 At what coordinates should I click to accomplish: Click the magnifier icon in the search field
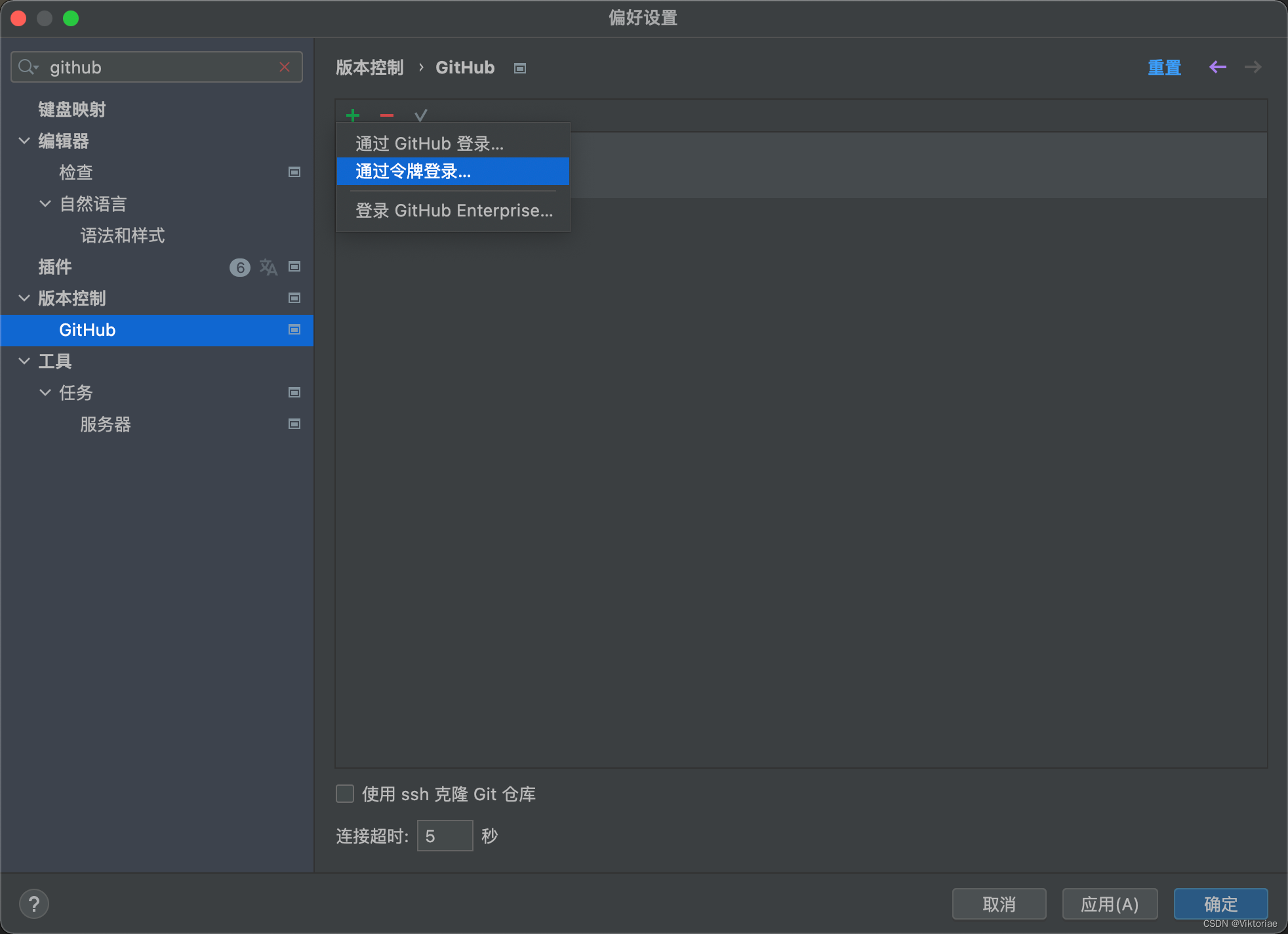pos(28,67)
